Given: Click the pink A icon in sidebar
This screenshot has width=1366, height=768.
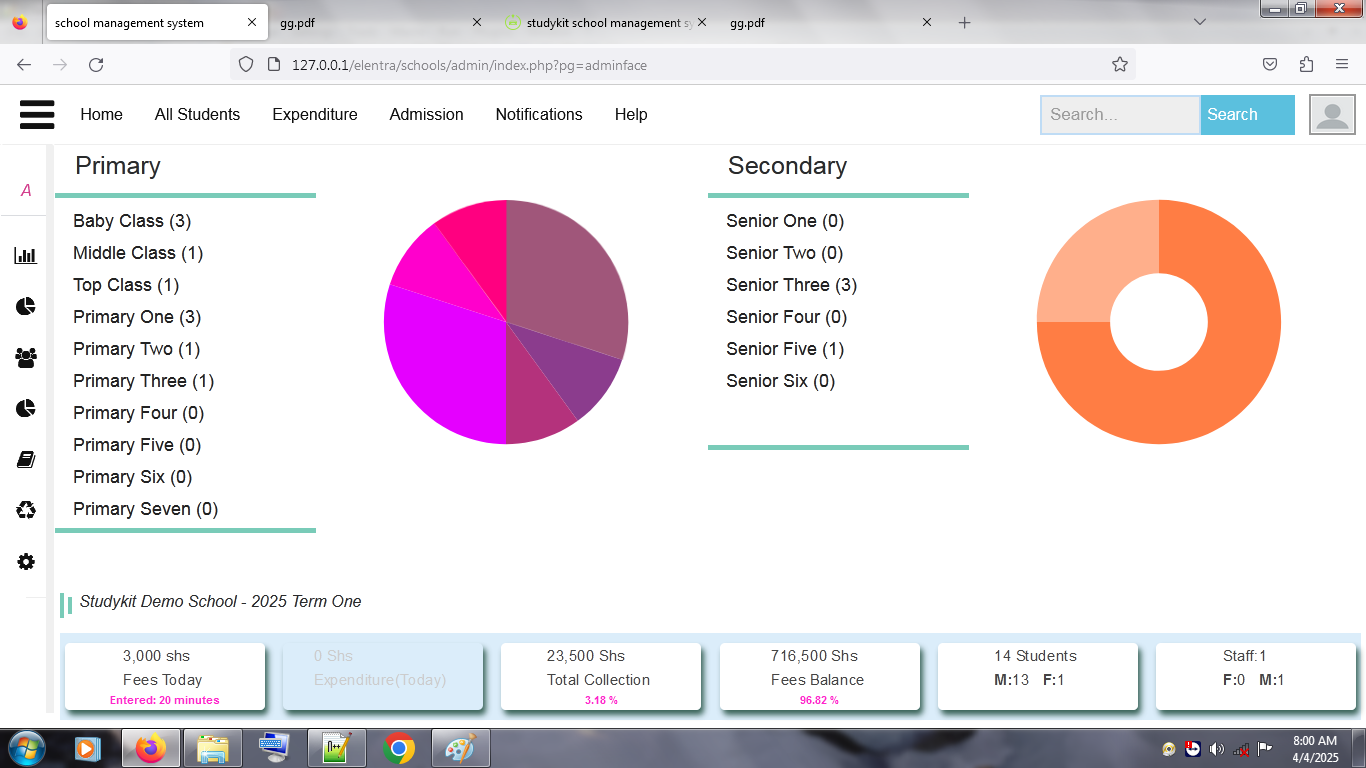Looking at the screenshot, I should 25,190.
